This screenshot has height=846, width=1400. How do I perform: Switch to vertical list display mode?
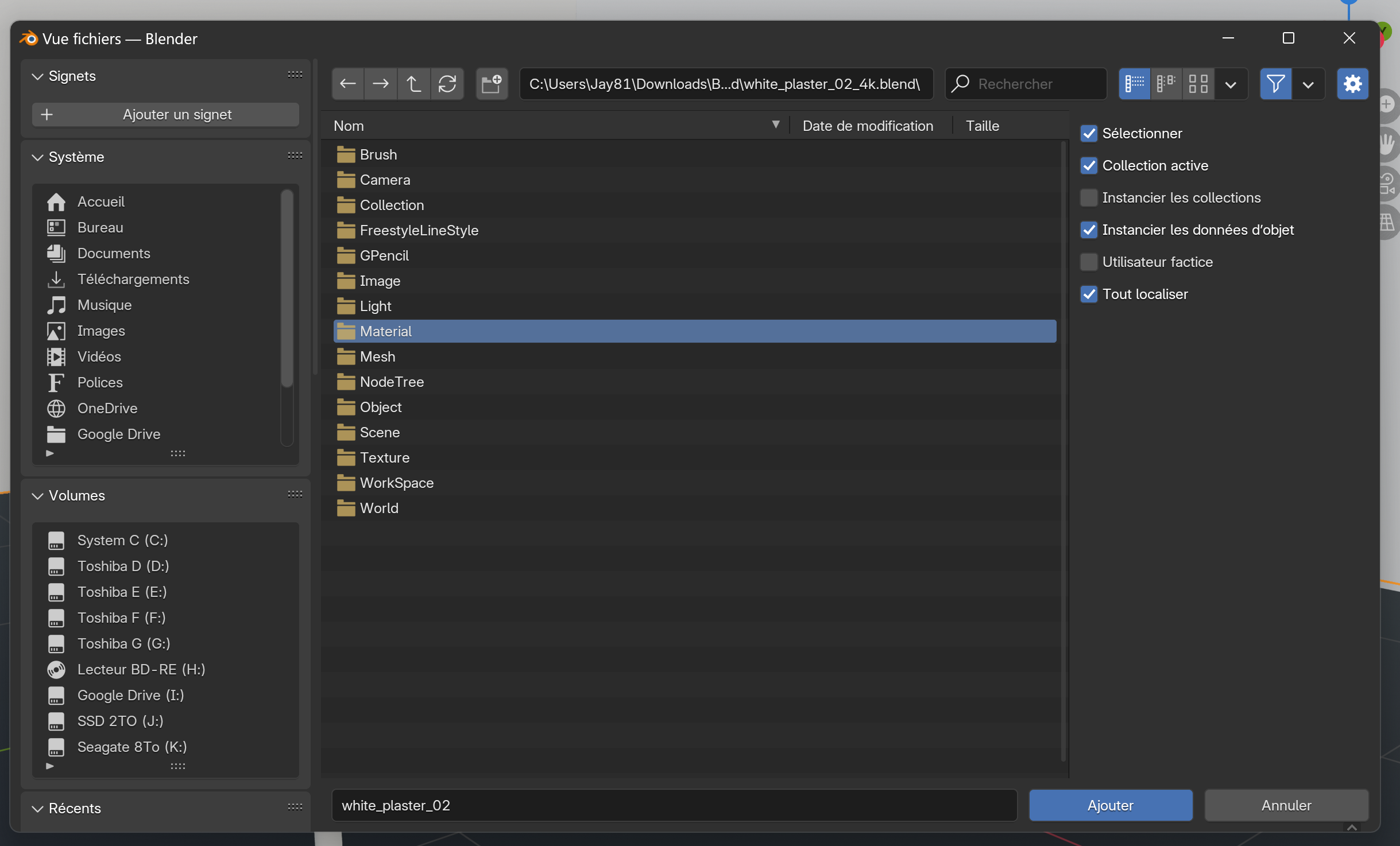click(x=1134, y=84)
